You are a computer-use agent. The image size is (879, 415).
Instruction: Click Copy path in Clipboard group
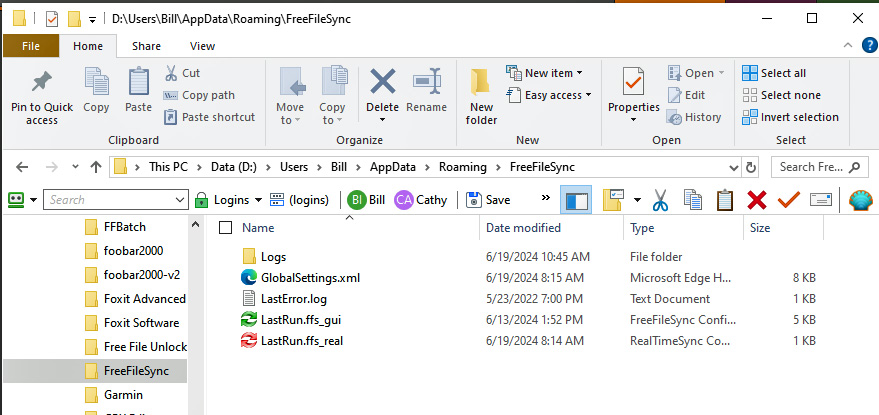pos(199,95)
